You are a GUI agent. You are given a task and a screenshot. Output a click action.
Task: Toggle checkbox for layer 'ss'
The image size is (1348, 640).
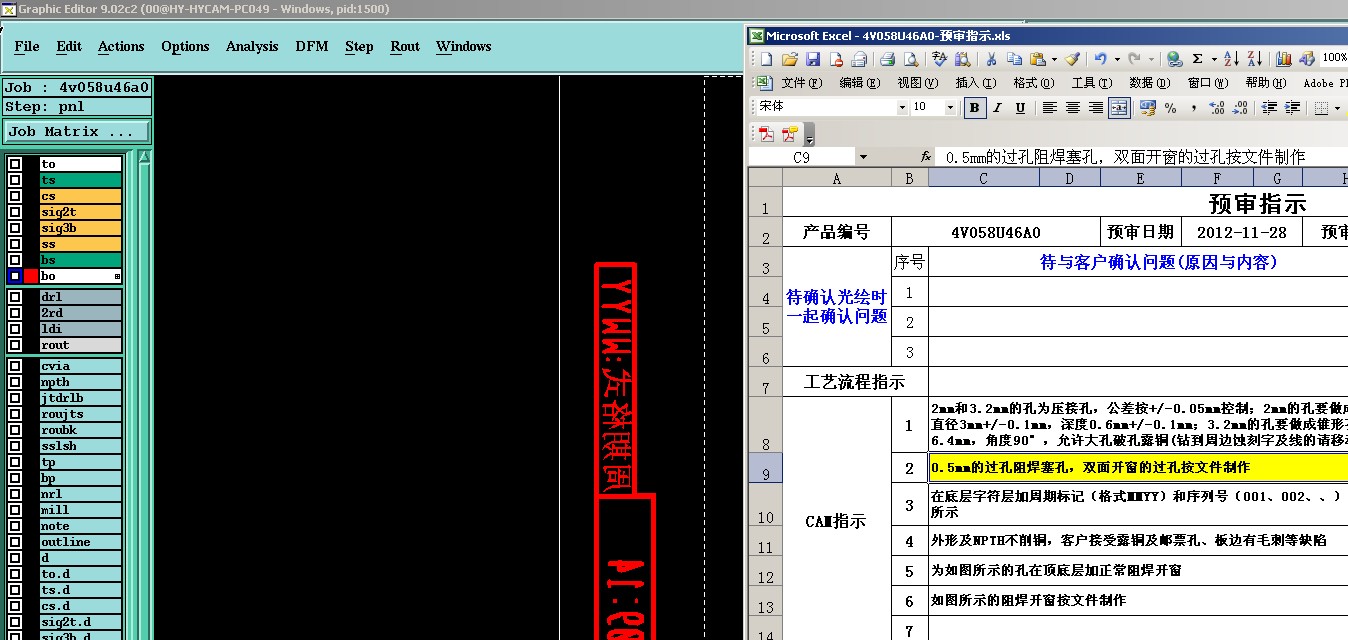tap(15, 244)
